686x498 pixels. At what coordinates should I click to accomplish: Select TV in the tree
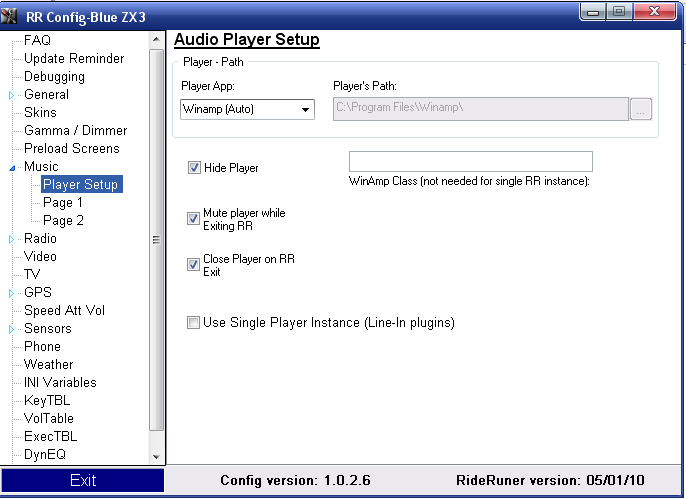(x=32, y=274)
